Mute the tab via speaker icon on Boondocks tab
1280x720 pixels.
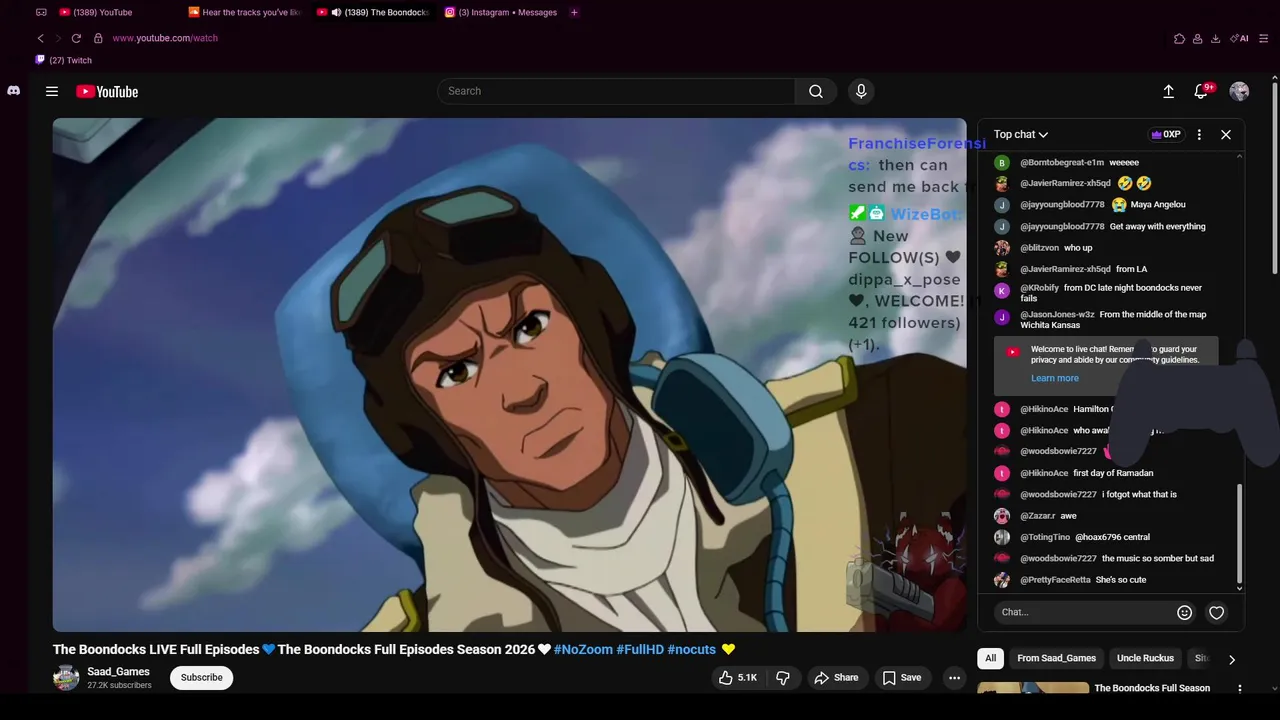336,12
